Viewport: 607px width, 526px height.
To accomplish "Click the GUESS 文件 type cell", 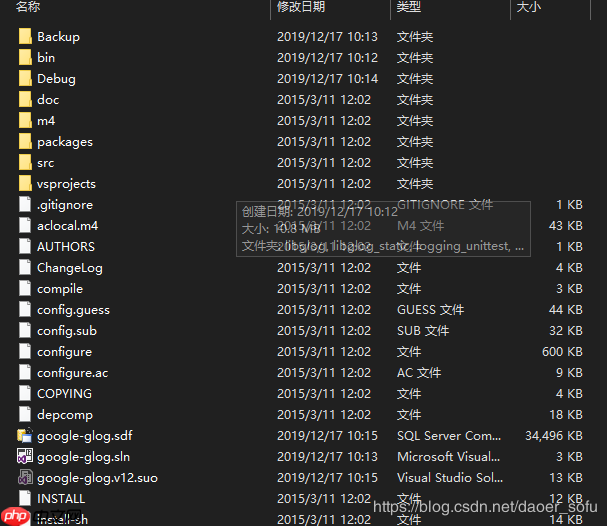I will point(430,310).
